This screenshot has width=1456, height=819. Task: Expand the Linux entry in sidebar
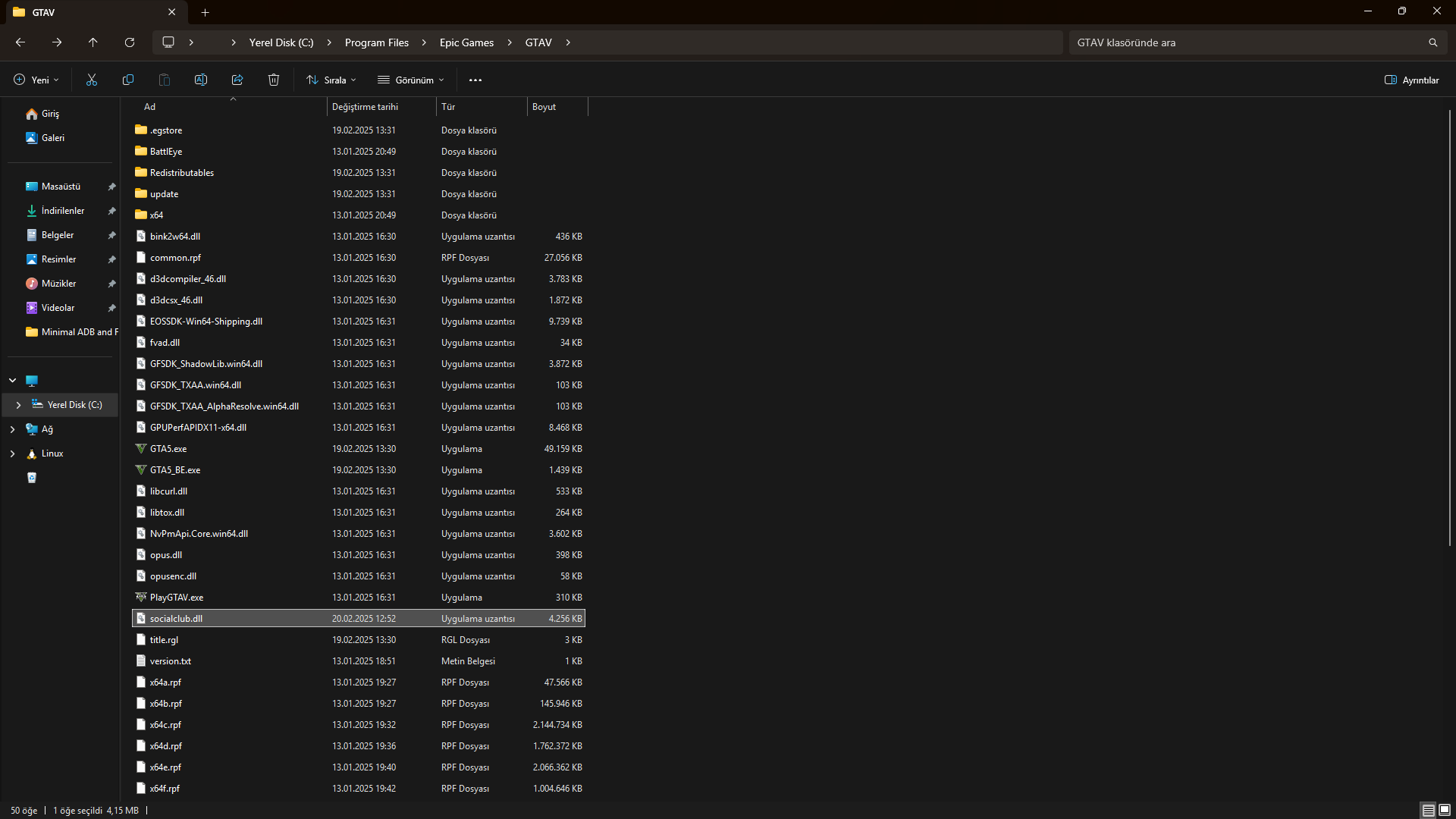(12, 453)
